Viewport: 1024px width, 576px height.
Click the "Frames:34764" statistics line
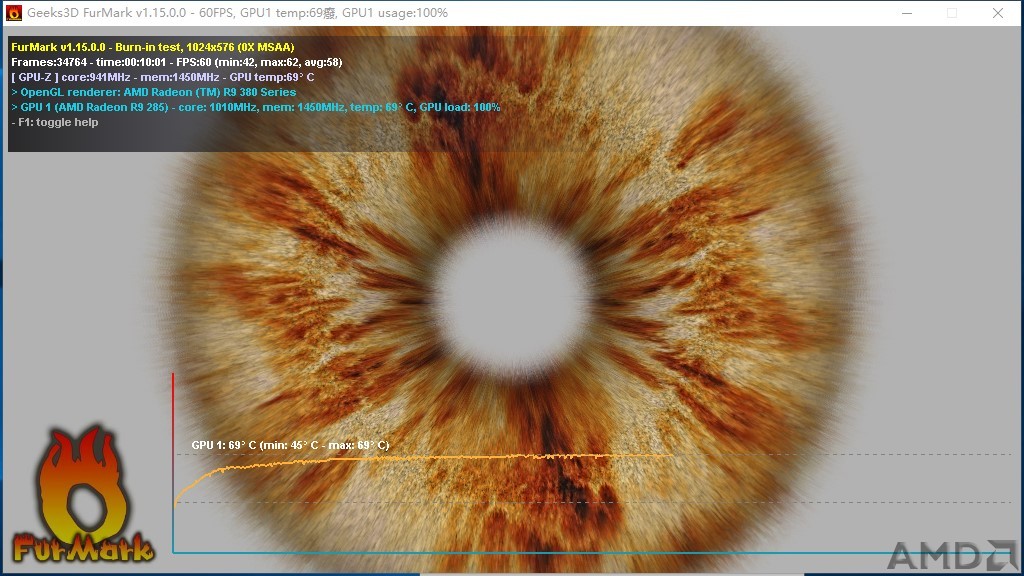176,62
